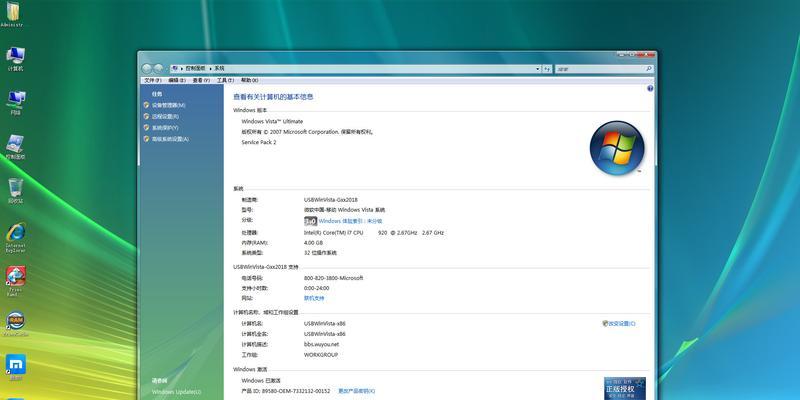Open 高级系统设置(A) task link
800x400 pixels.
(x=170, y=139)
